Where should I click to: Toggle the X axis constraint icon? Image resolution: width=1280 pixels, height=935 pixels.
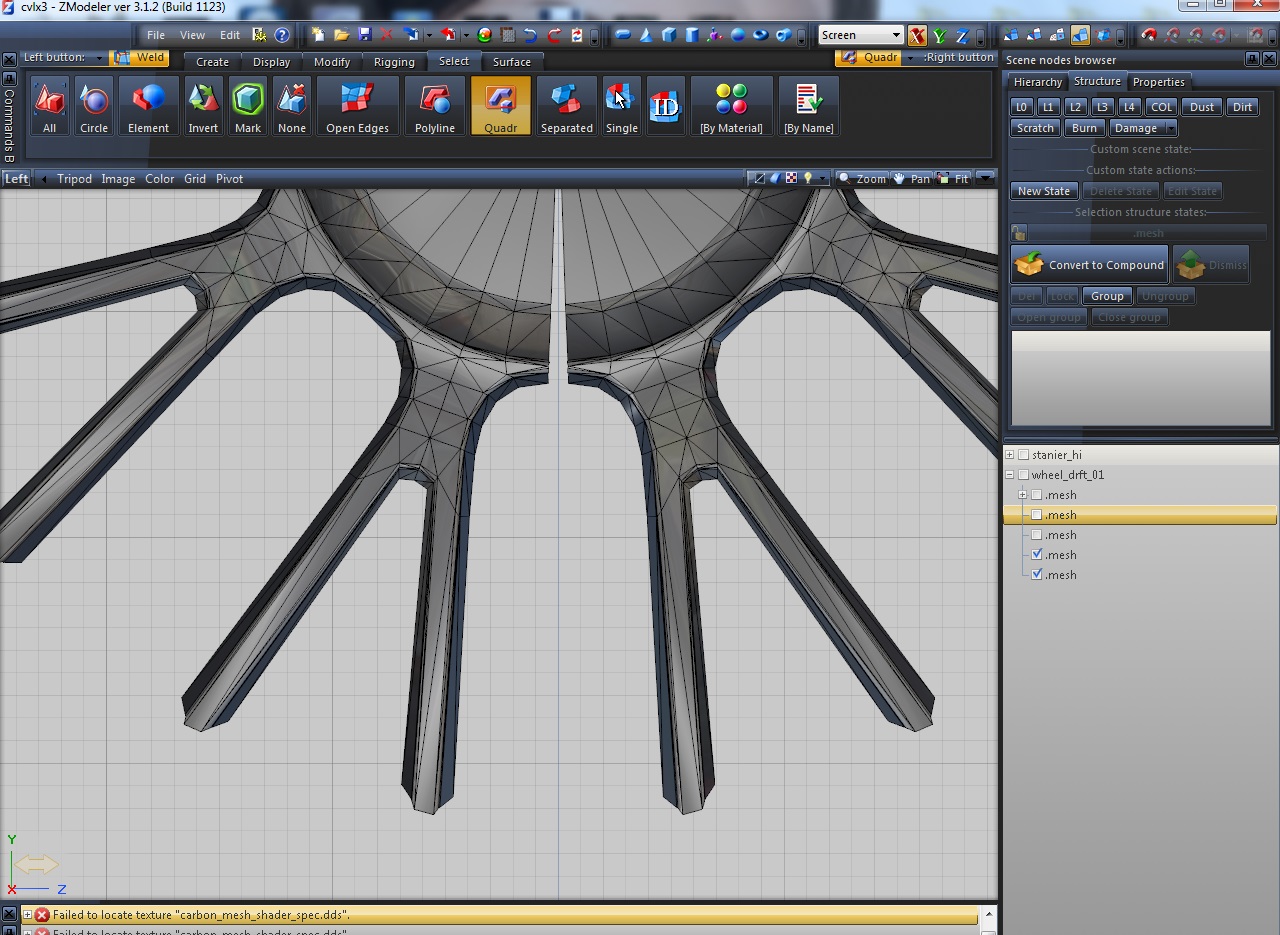click(x=917, y=36)
